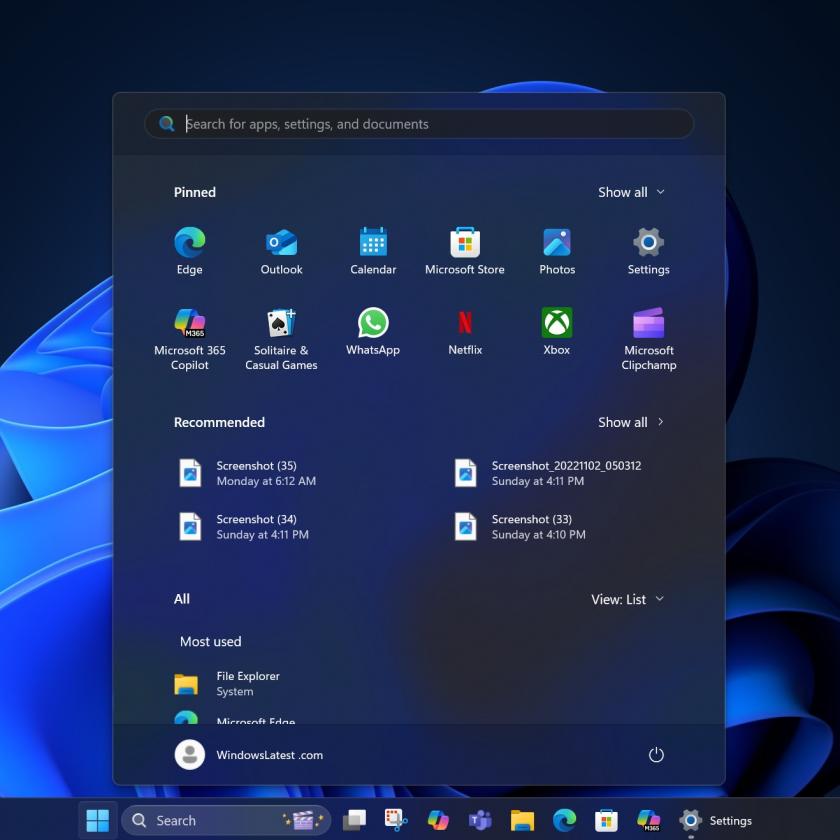Open File Explorer in Most used list
The image size is (840, 840).
[x=247, y=684]
